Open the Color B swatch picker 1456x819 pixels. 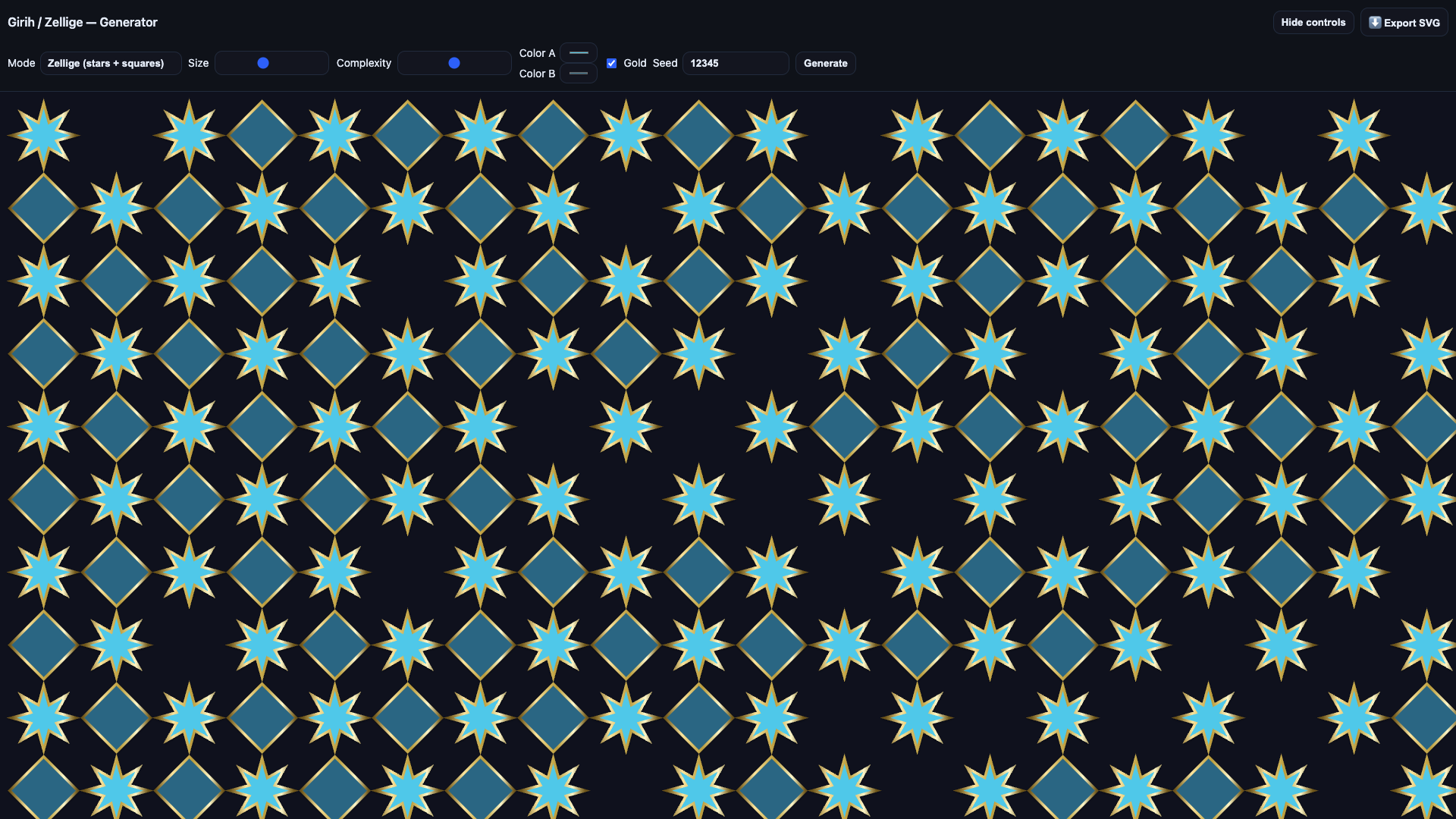(579, 74)
